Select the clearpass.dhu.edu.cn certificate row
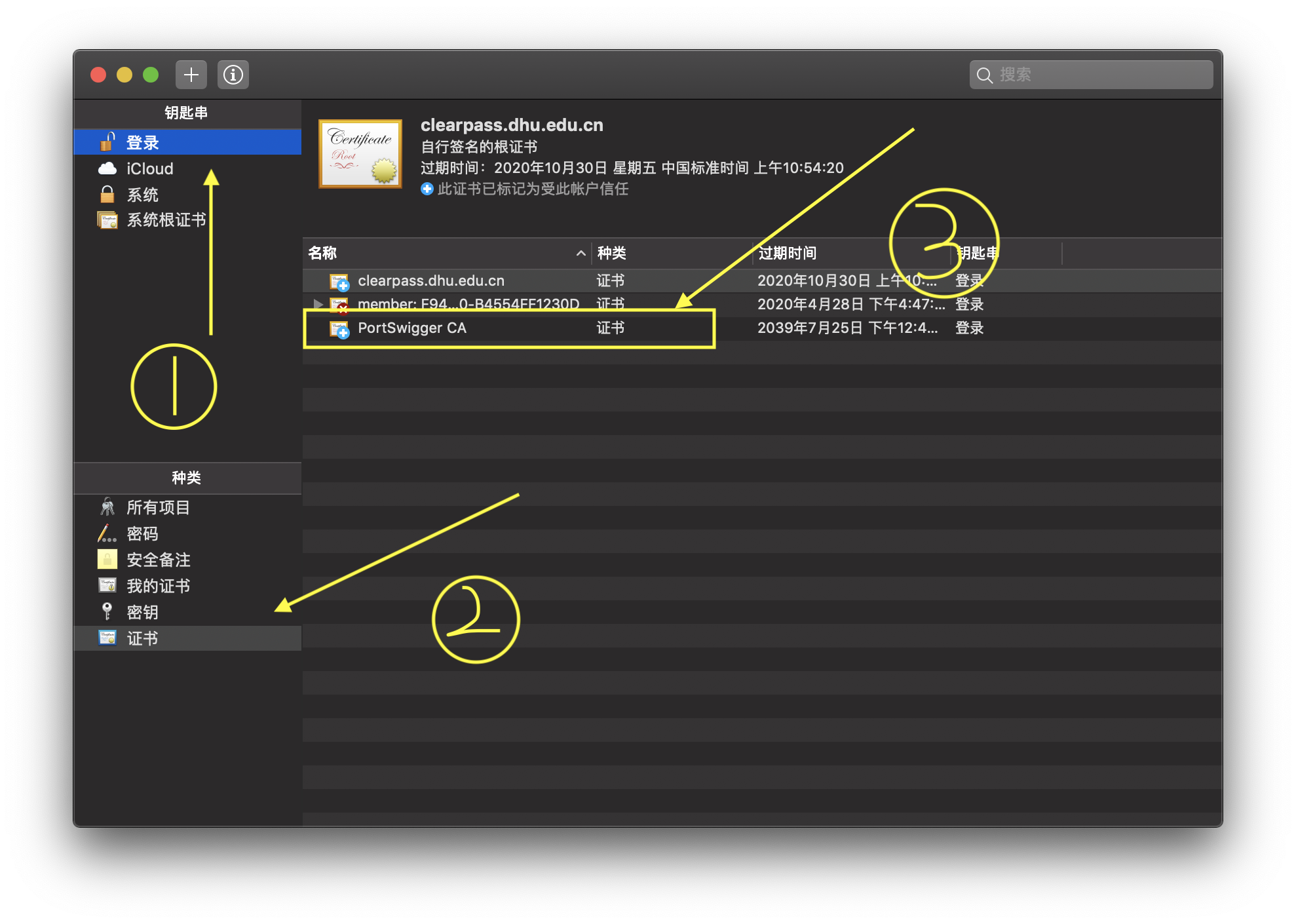 (x=430, y=281)
